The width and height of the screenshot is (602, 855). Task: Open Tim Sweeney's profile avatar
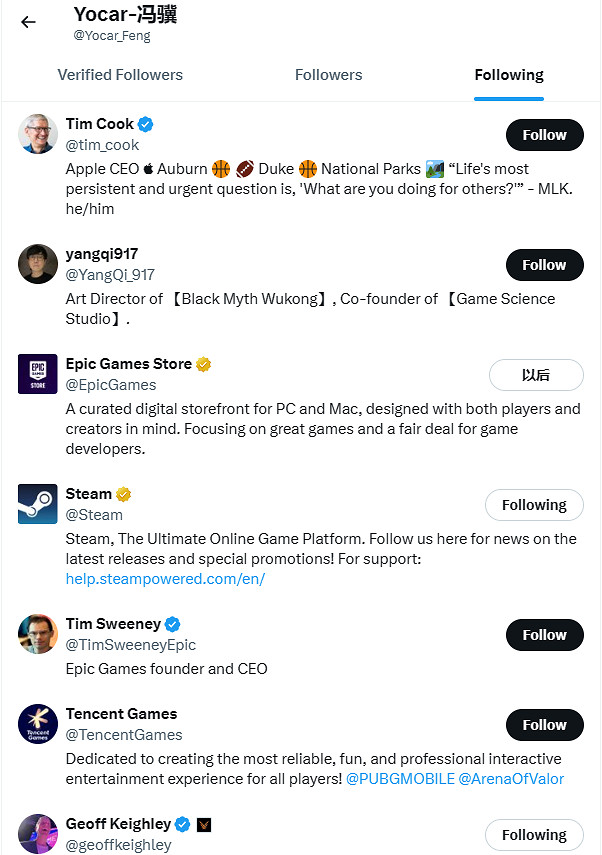pyautogui.click(x=38, y=634)
